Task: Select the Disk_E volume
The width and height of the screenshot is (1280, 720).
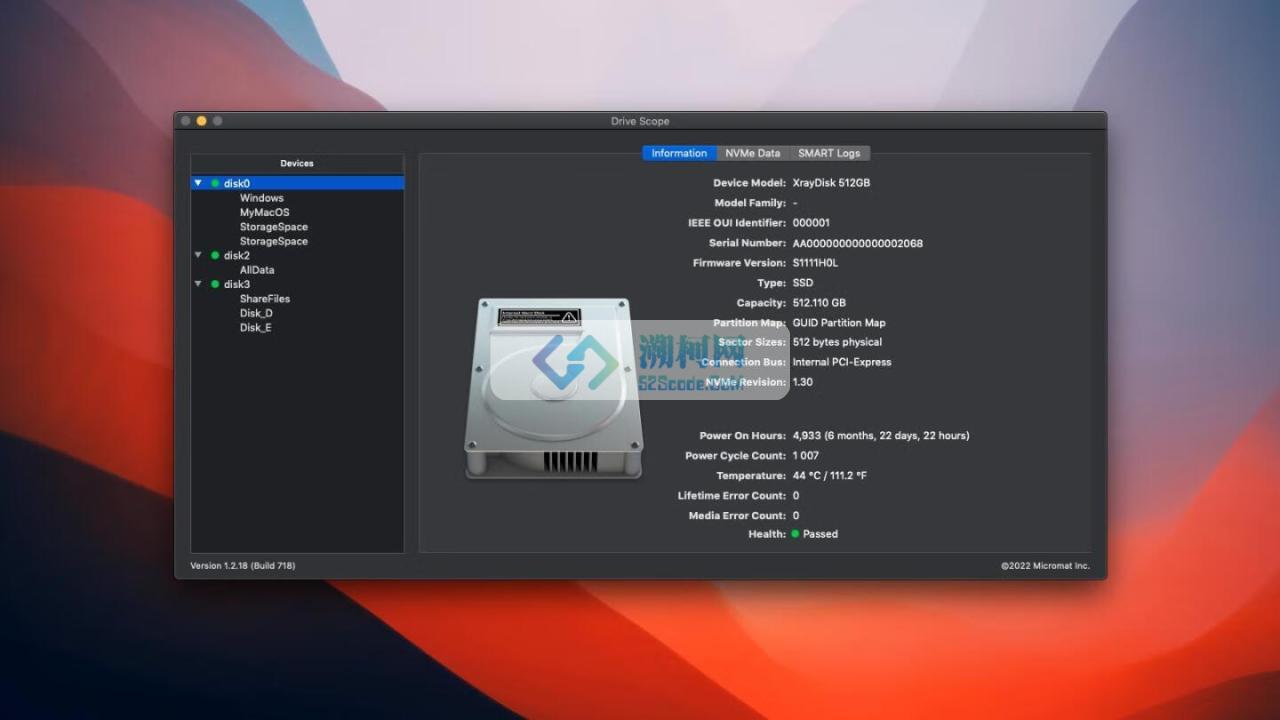Action: pos(255,327)
